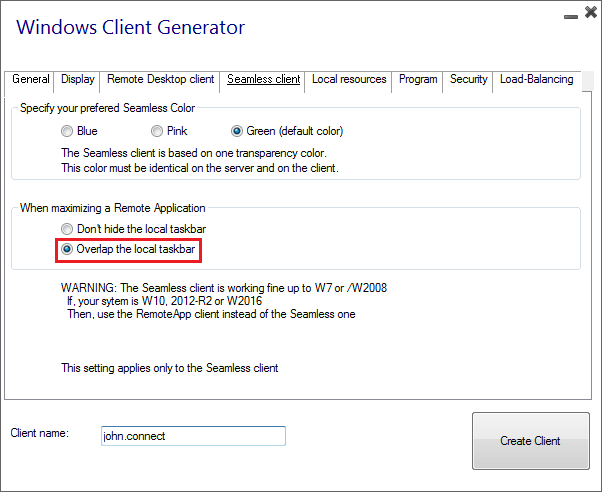The image size is (602, 492).
Task: Open the Display tab
Action: (78, 79)
